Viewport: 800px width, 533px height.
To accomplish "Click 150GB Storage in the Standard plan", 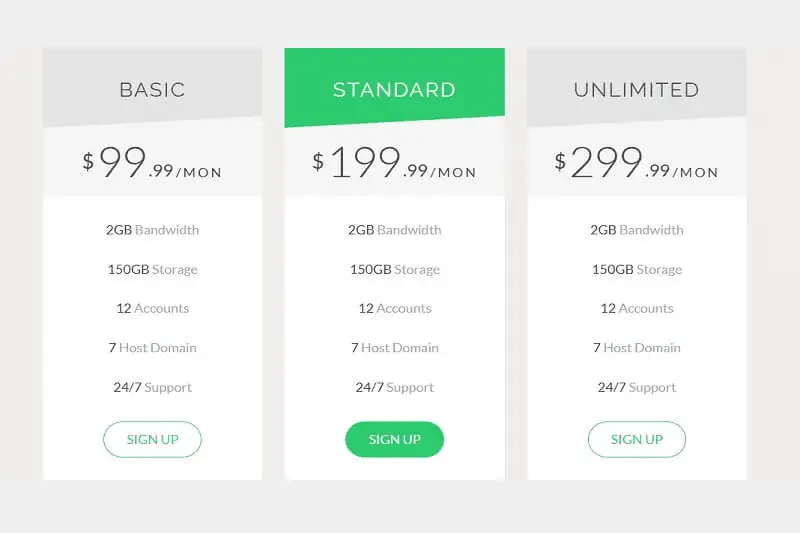I will click(x=394, y=269).
